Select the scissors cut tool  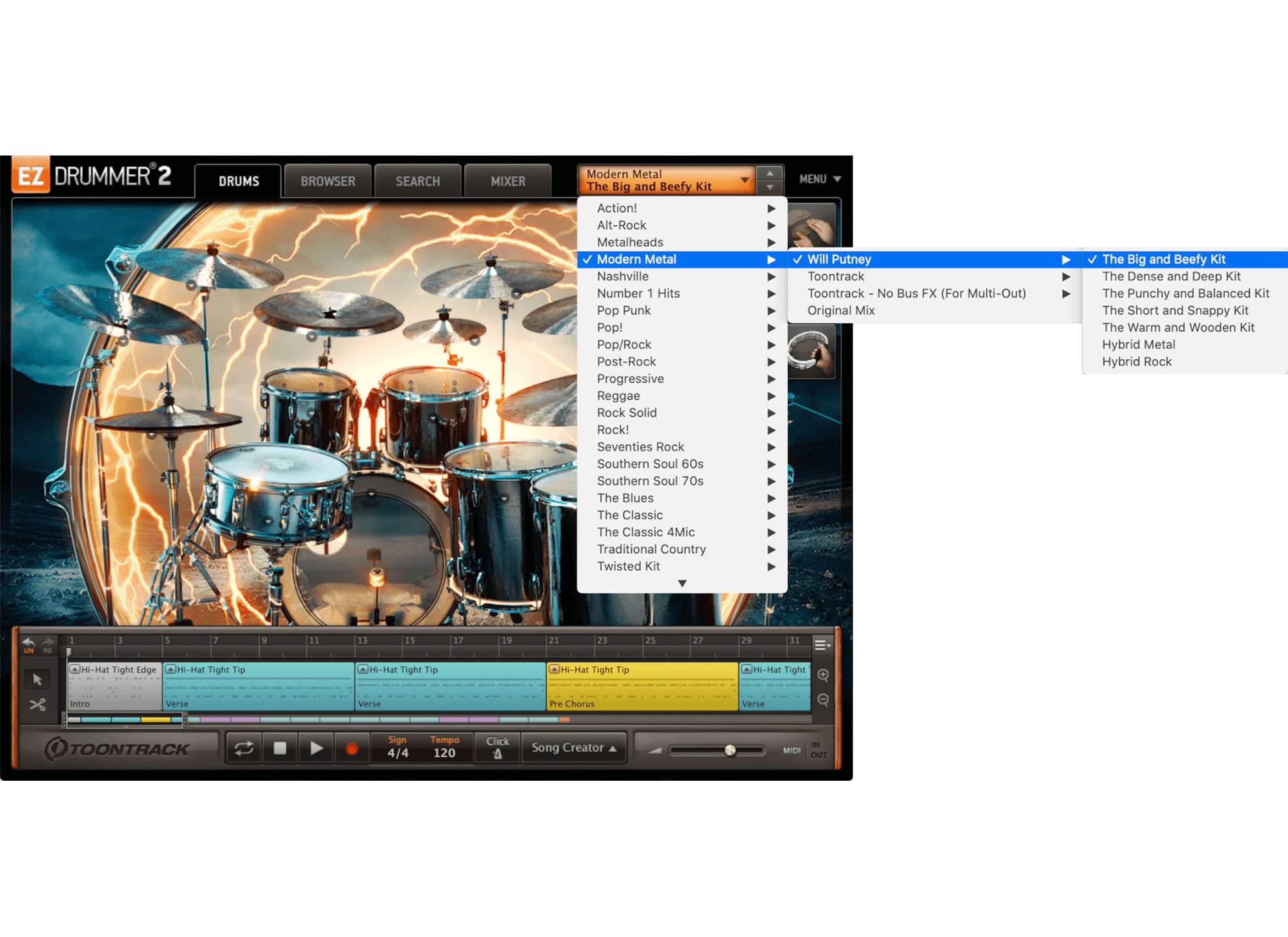click(x=37, y=705)
